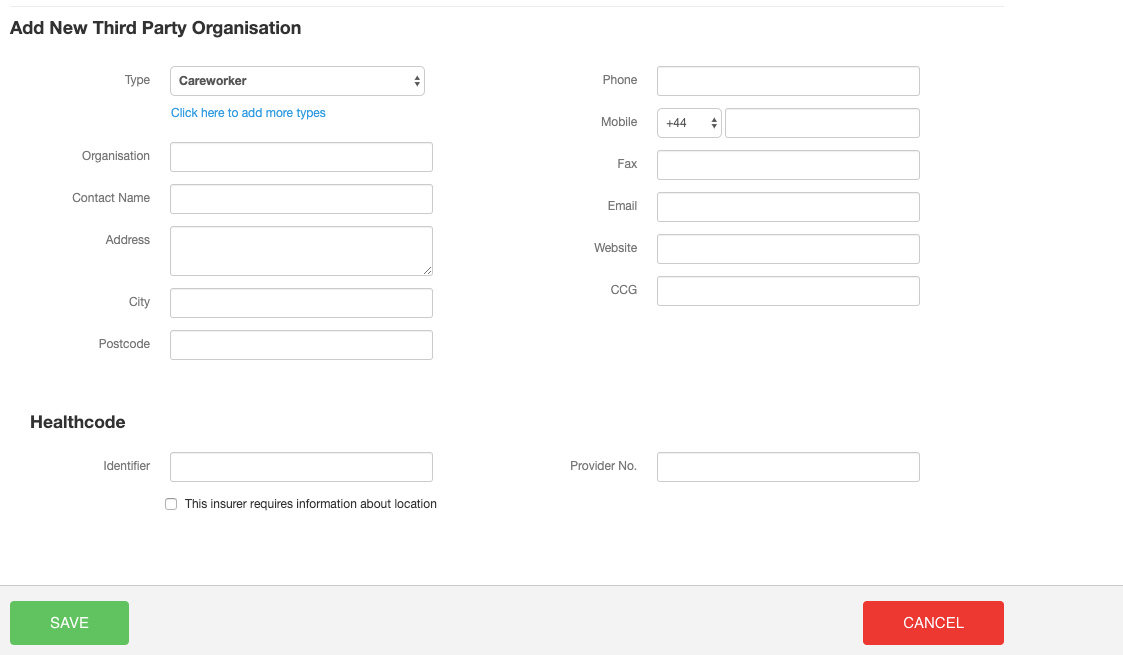Focus the Postcode field
Viewport: 1123px width, 655px height.
301,345
